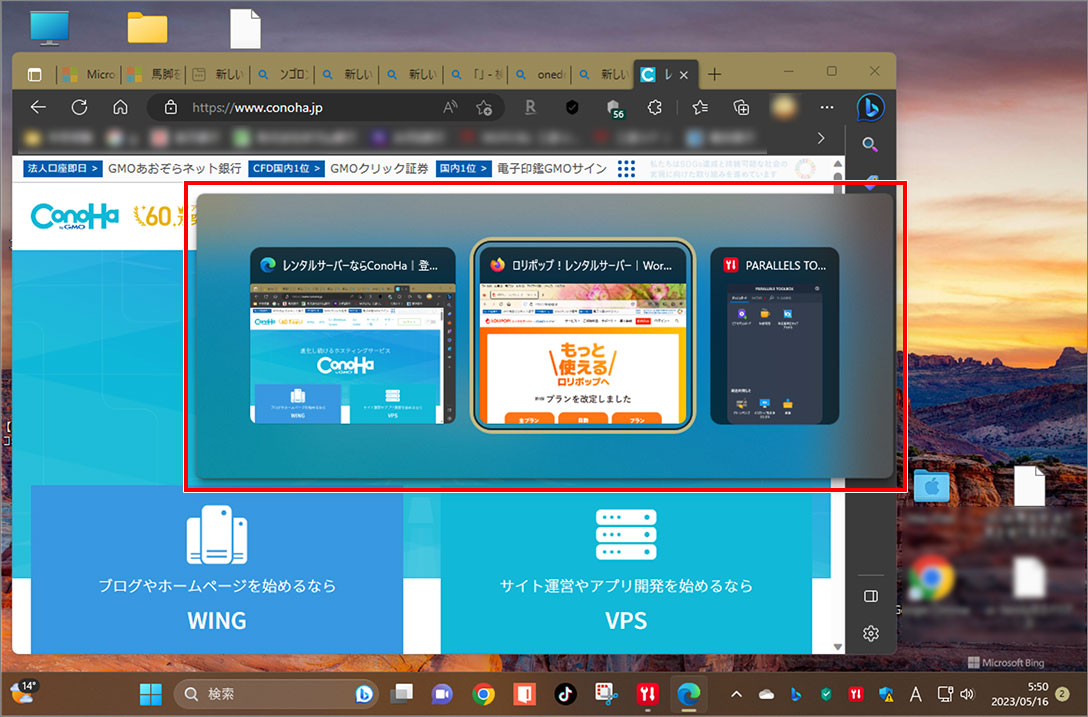
Task: Click the ConoHa logo
Action: point(75,217)
